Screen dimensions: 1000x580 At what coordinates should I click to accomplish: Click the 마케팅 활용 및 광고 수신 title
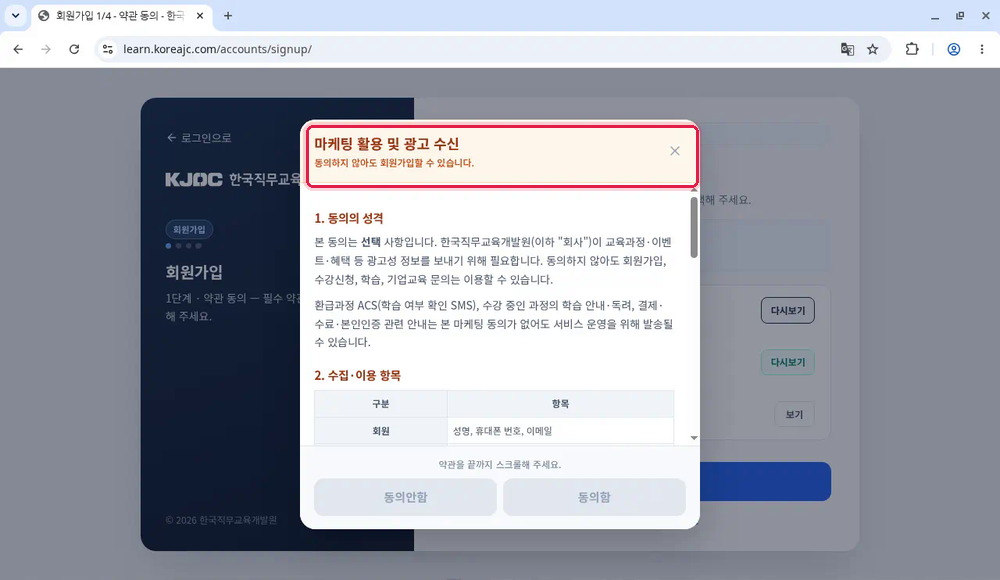386,144
